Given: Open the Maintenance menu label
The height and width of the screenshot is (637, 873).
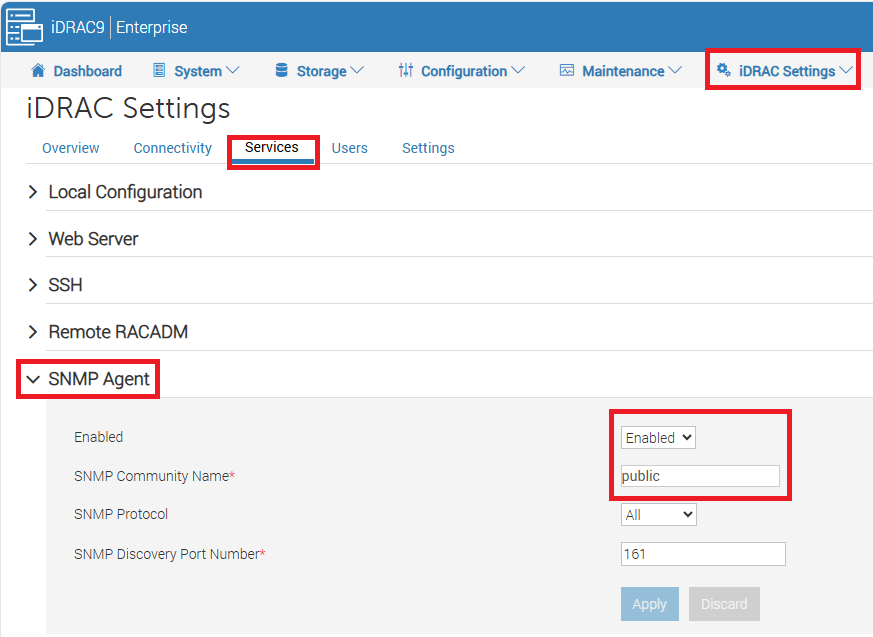Looking at the screenshot, I should point(623,71).
